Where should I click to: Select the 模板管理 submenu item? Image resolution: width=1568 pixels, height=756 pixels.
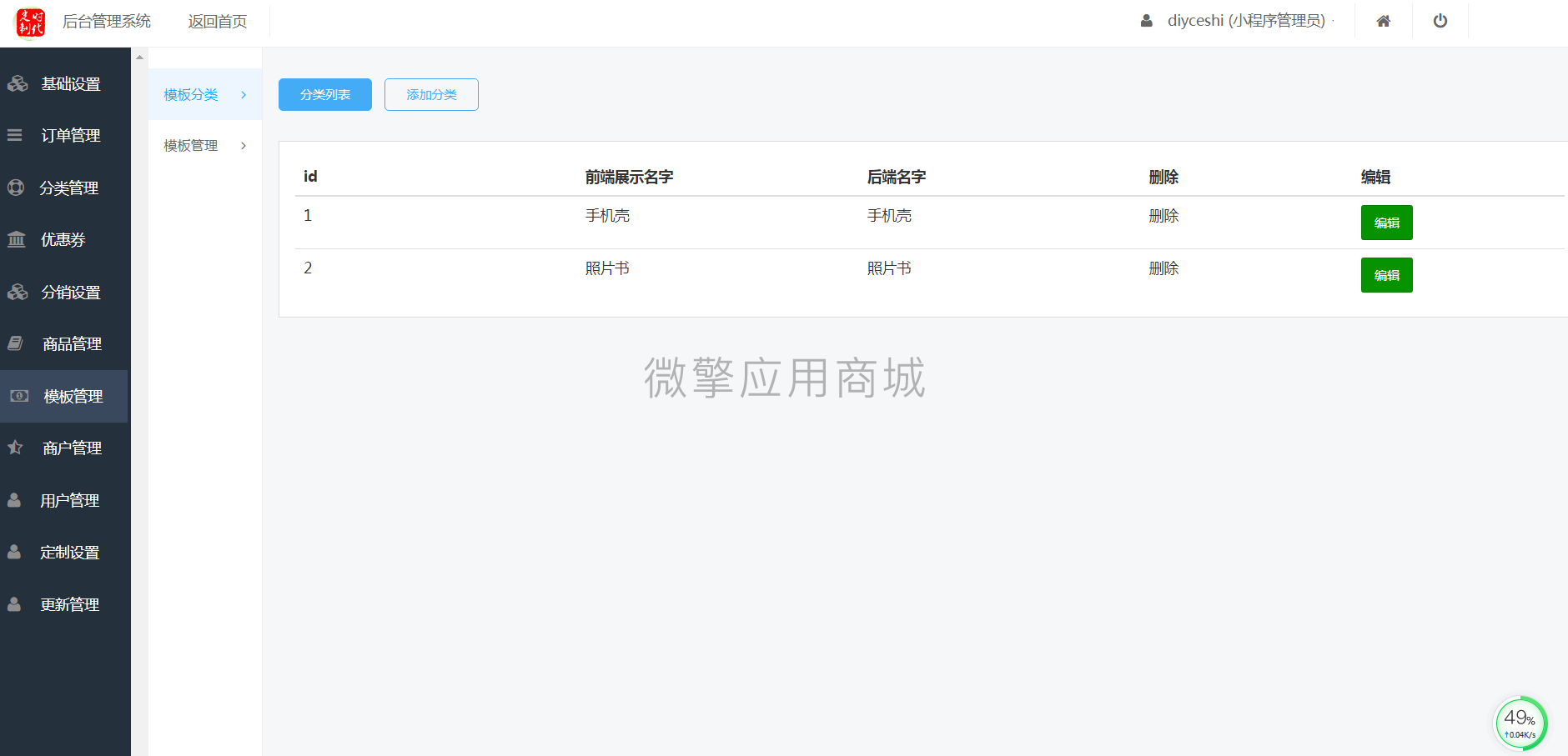pyautogui.click(x=205, y=145)
